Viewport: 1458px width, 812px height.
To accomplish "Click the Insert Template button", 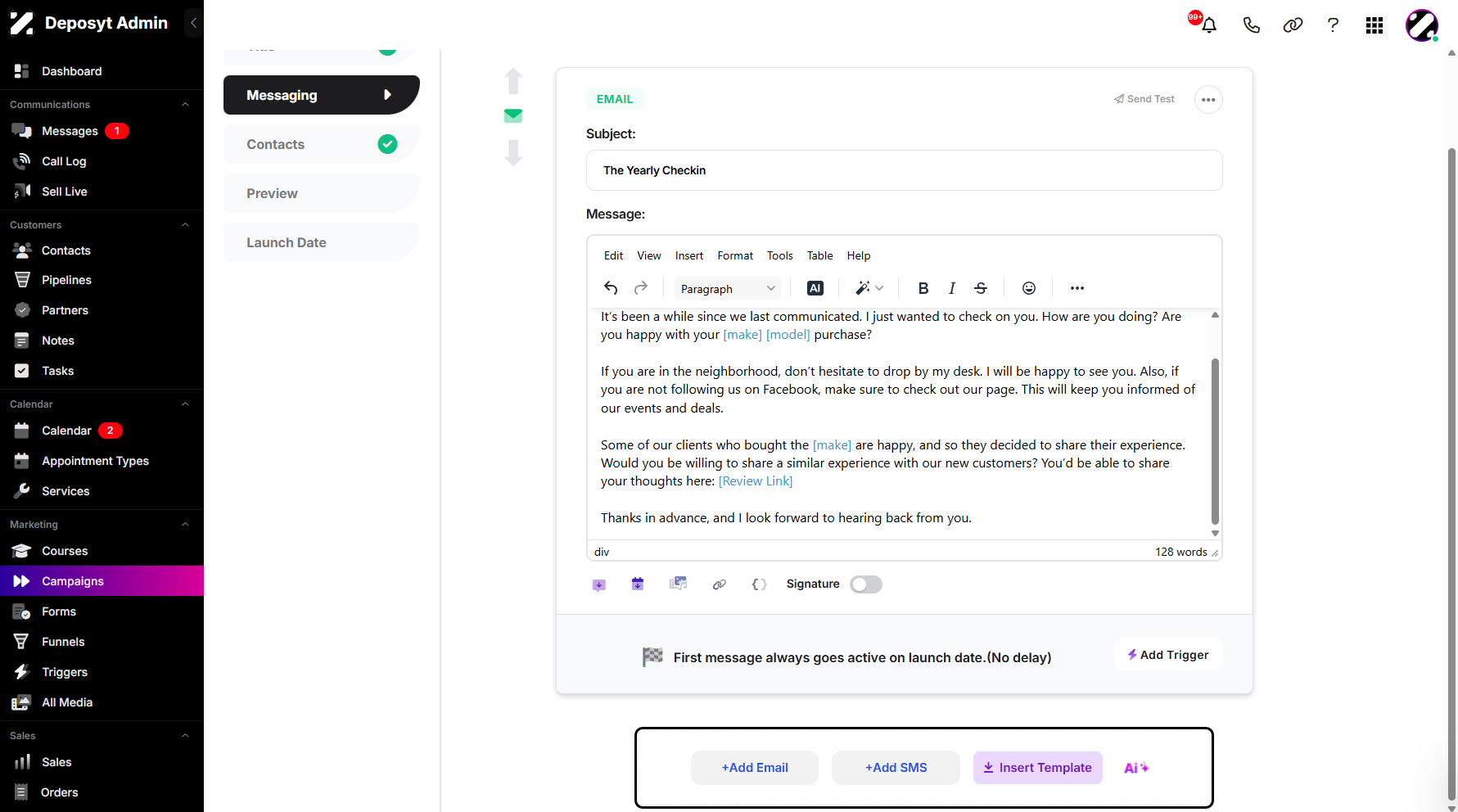I will [x=1038, y=768].
